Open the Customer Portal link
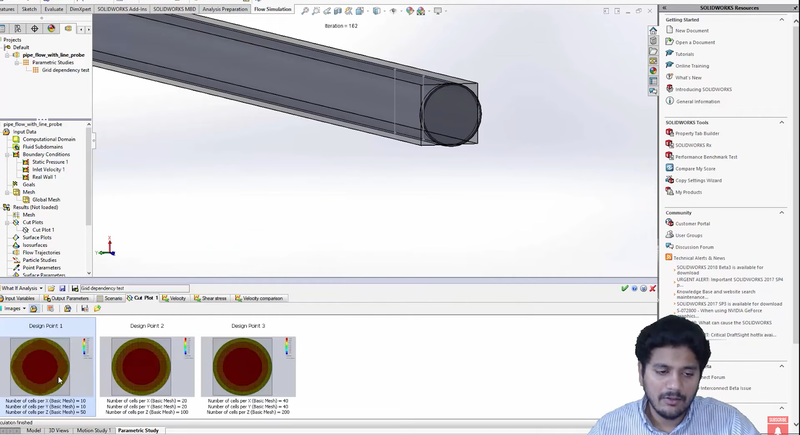The image size is (800, 435). coord(692,224)
